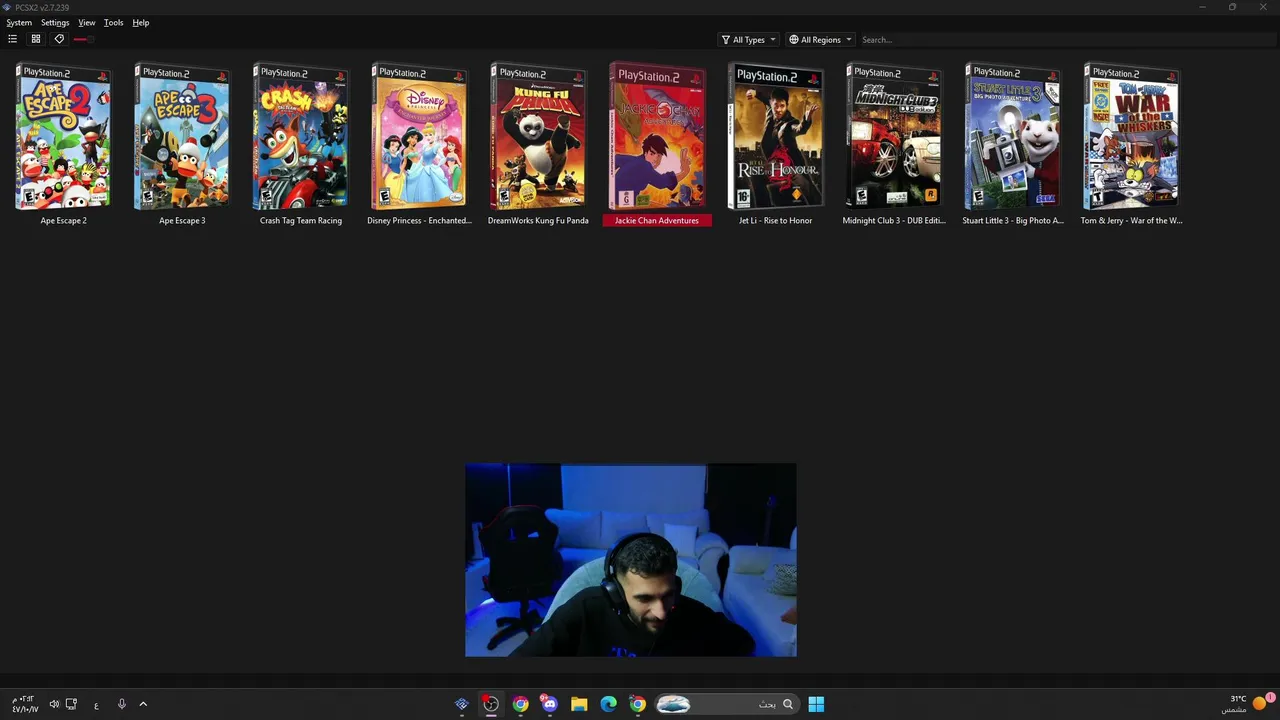Open the Settings menu
The width and height of the screenshot is (1280, 720).
click(x=55, y=22)
